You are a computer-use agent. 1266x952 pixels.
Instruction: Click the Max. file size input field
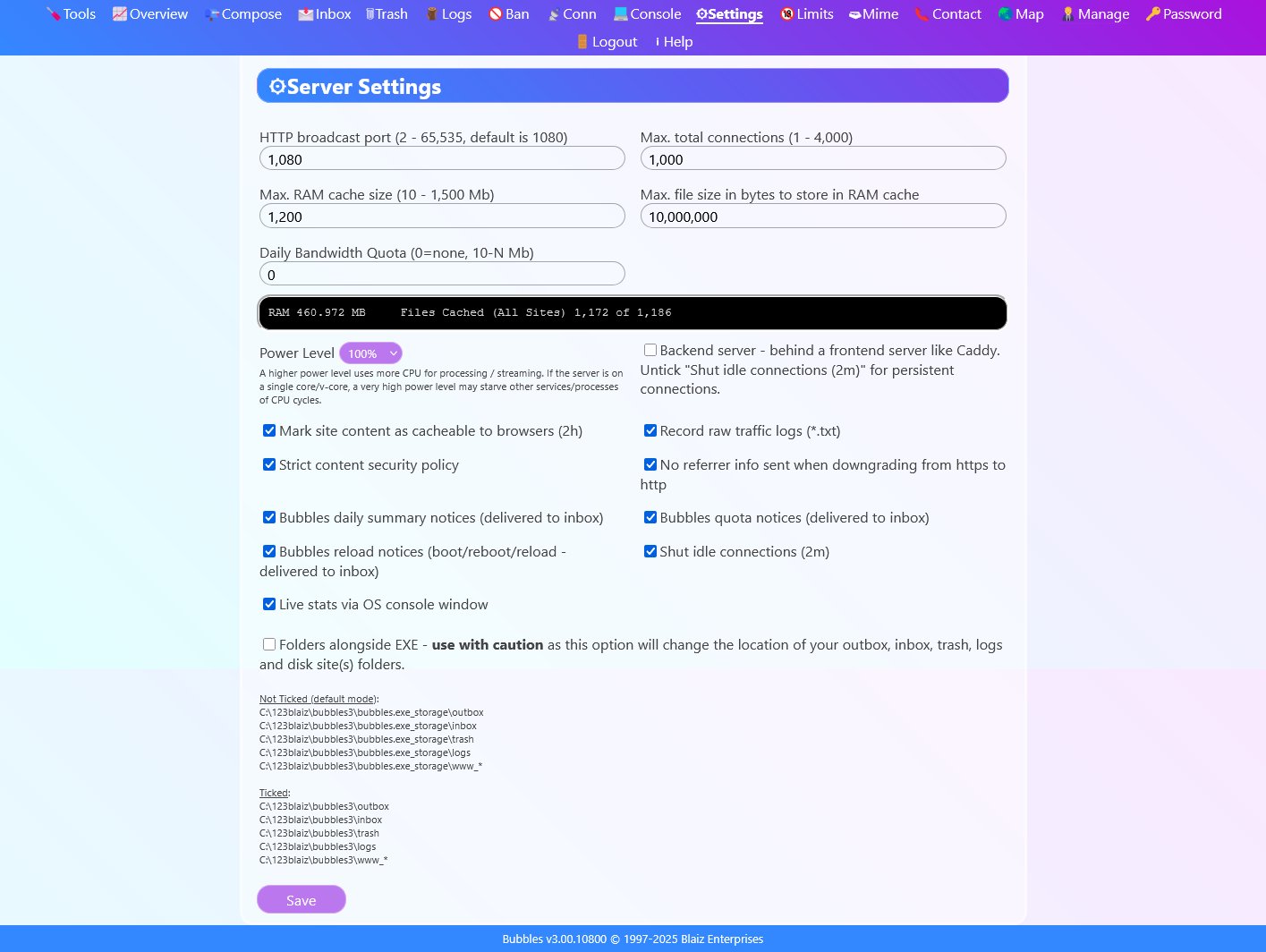point(823,216)
